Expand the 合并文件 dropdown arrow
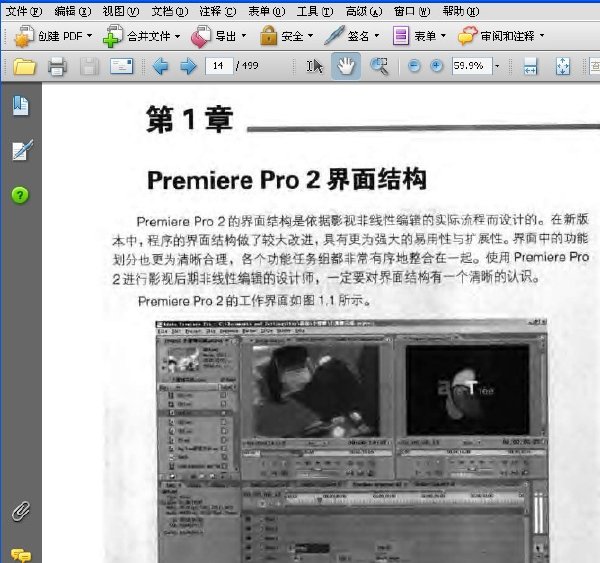Image resolution: width=600 pixels, height=563 pixels. [178, 36]
